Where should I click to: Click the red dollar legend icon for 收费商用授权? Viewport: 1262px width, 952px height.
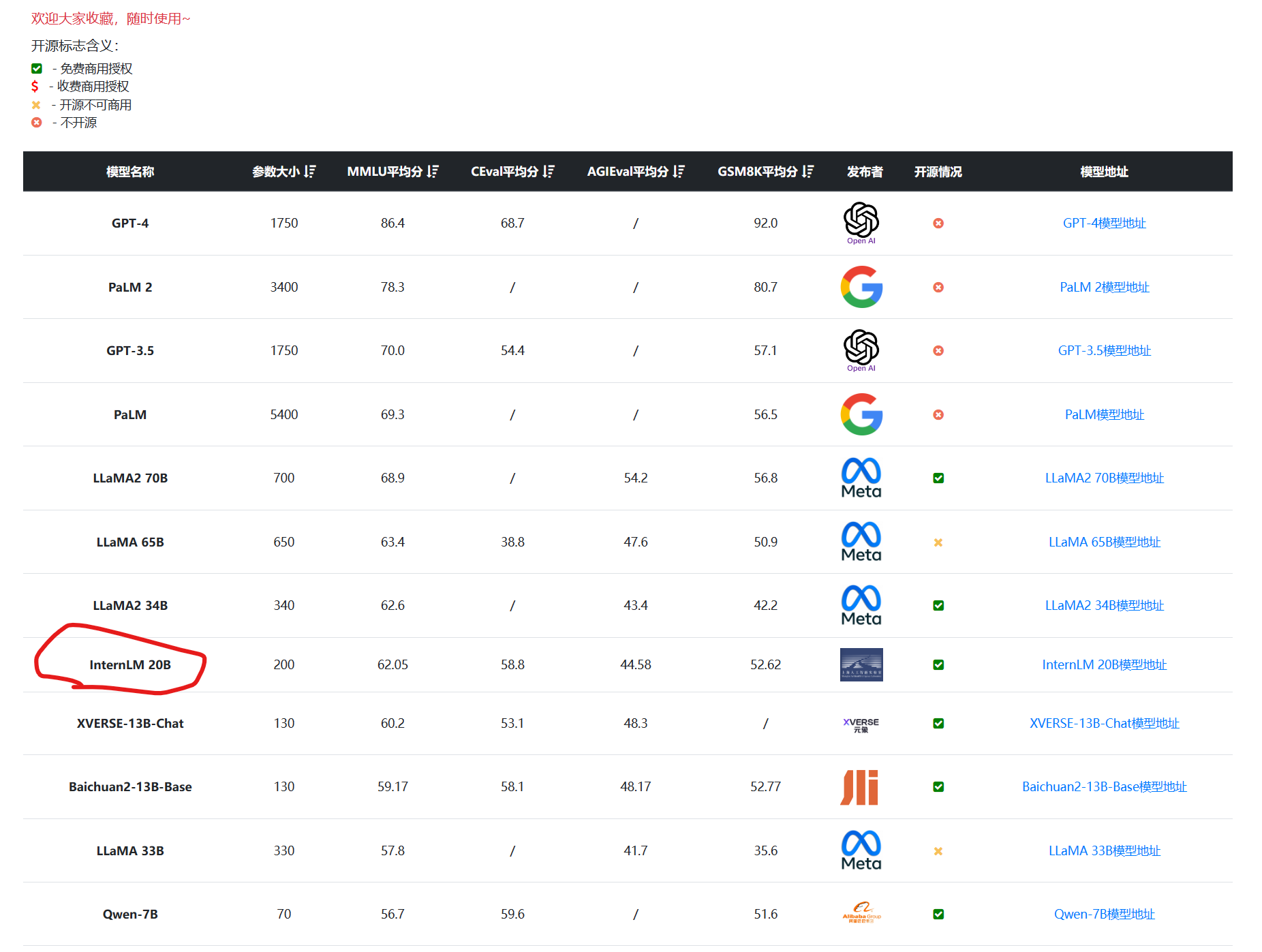point(35,87)
